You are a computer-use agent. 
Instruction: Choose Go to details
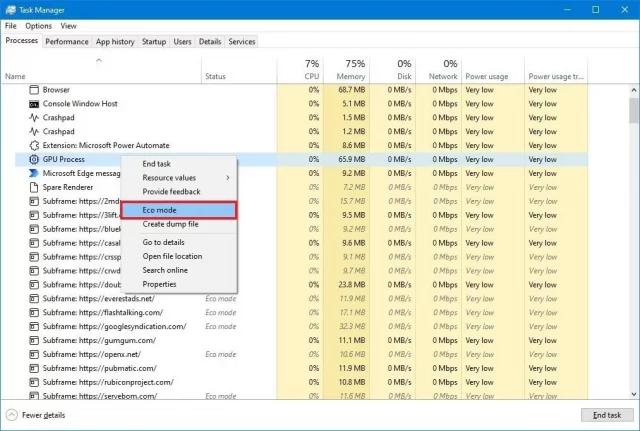point(179,242)
